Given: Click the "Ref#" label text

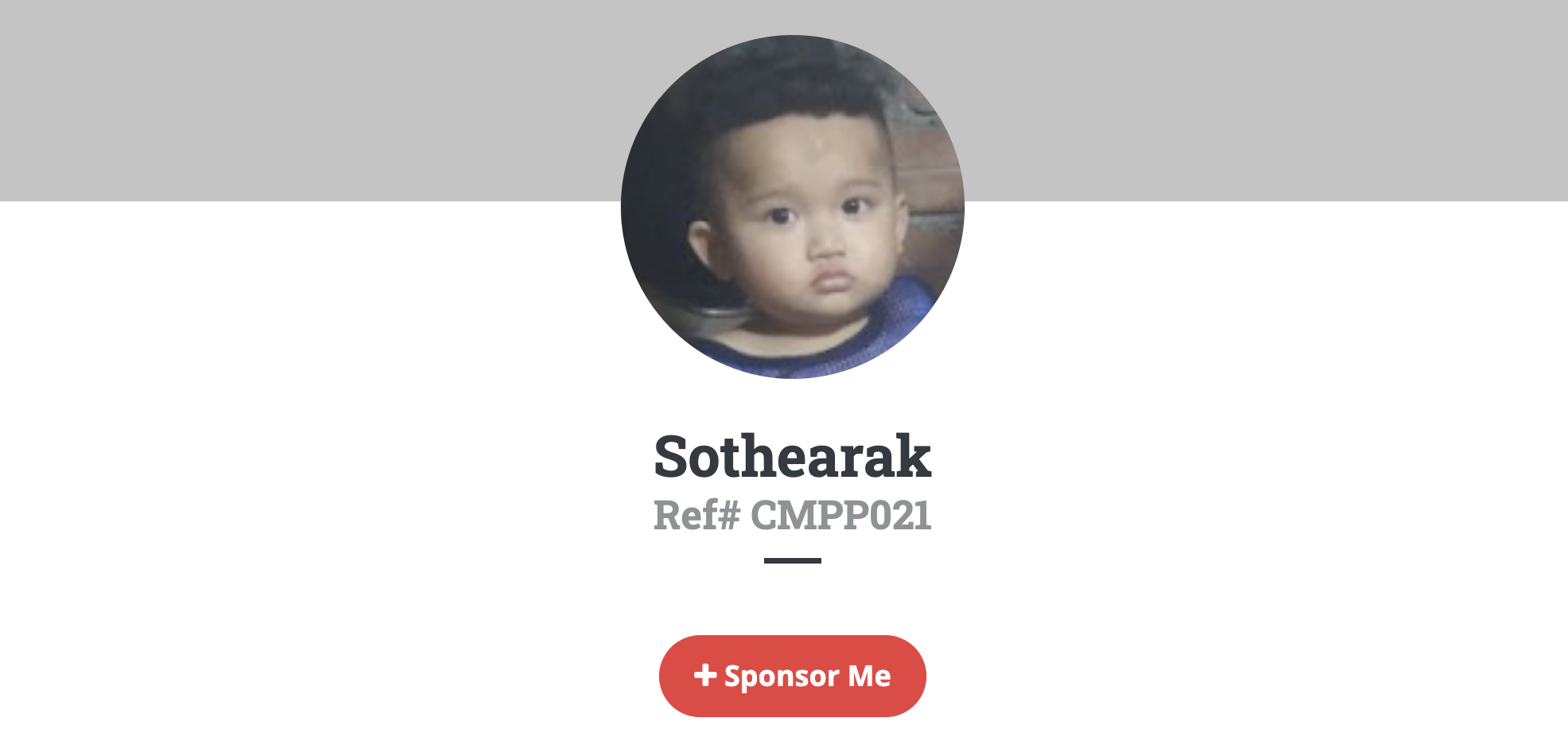Looking at the screenshot, I should coord(697,515).
